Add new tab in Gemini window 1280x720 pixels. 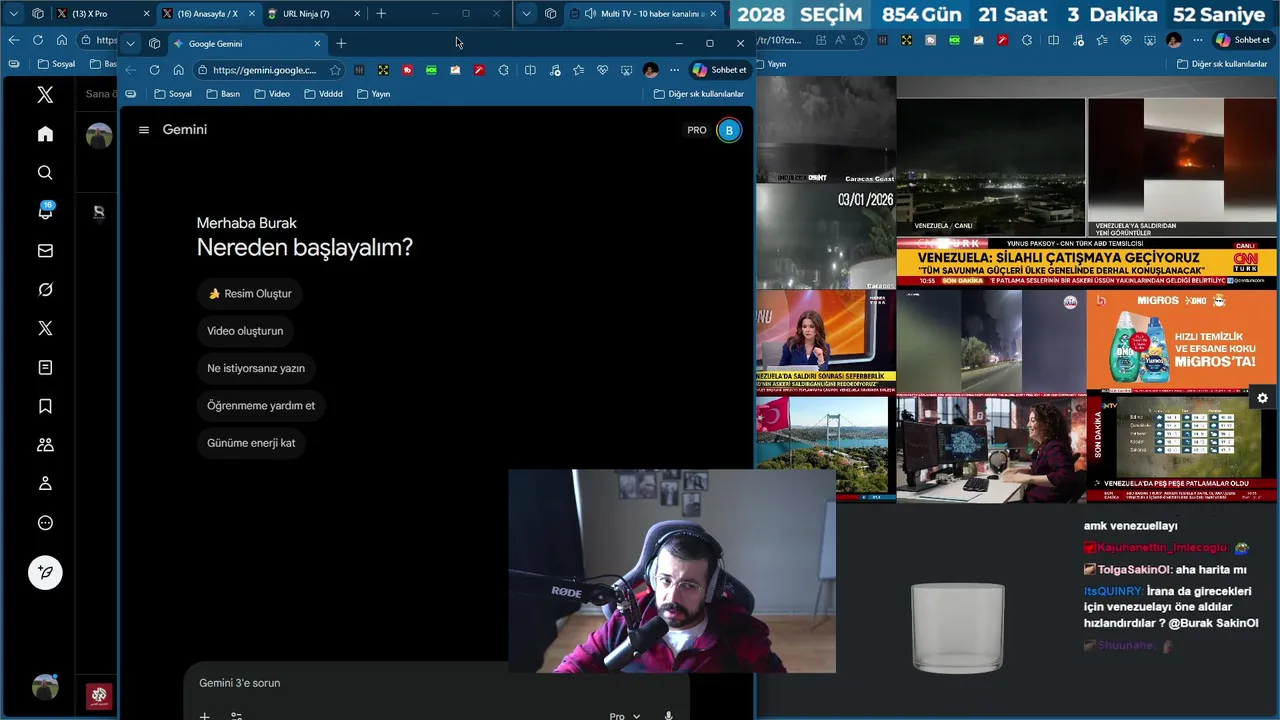coord(341,44)
